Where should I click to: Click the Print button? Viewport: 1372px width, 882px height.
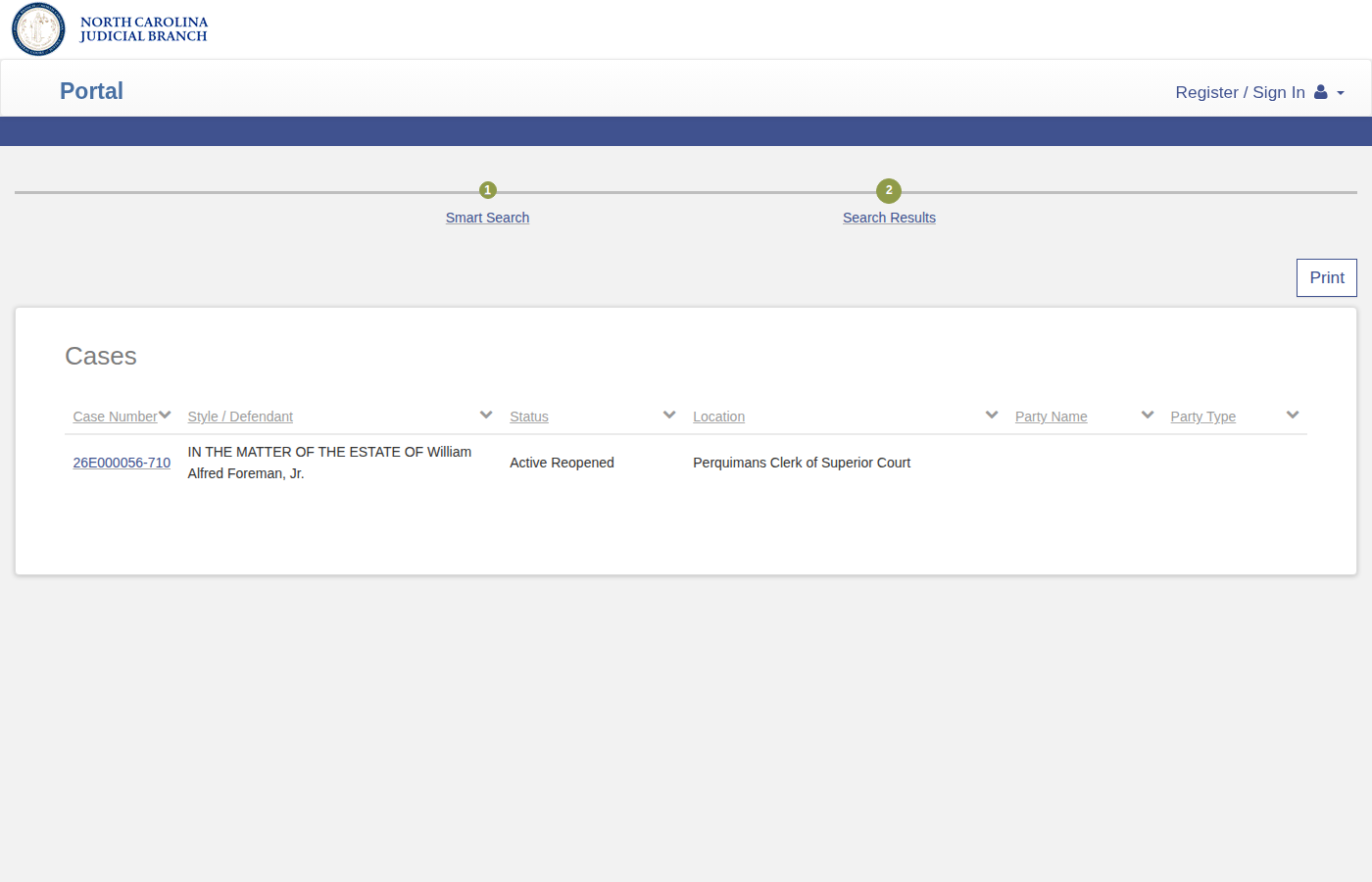click(1326, 277)
